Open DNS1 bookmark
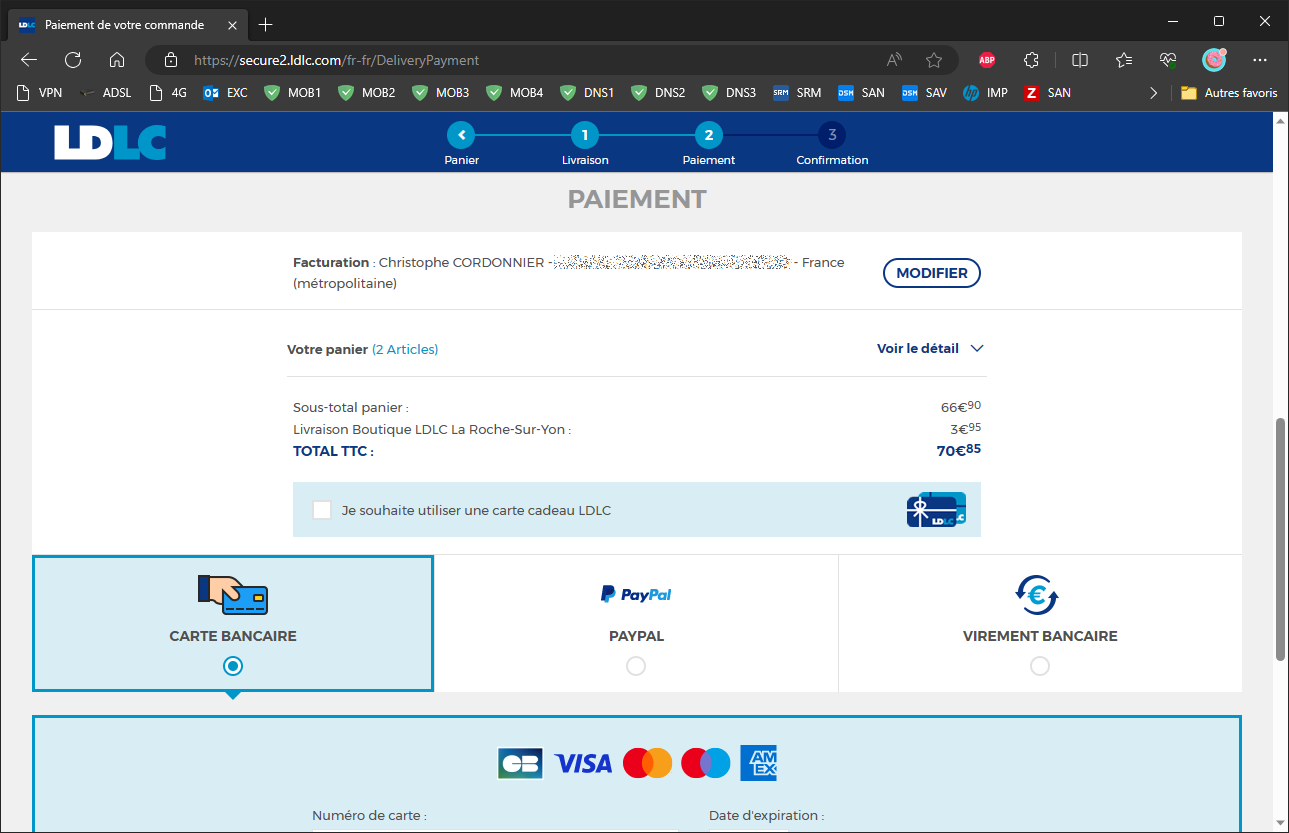This screenshot has height=833, width=1289. point(588,93)
